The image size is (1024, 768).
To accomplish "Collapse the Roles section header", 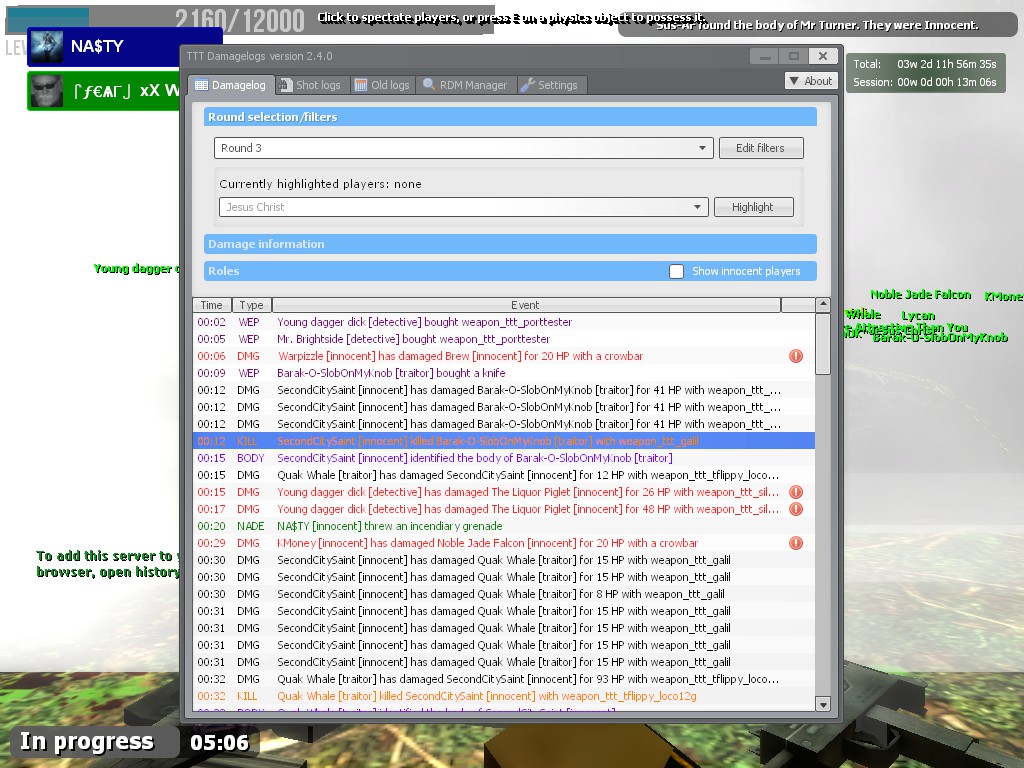I will pos(510,271).
